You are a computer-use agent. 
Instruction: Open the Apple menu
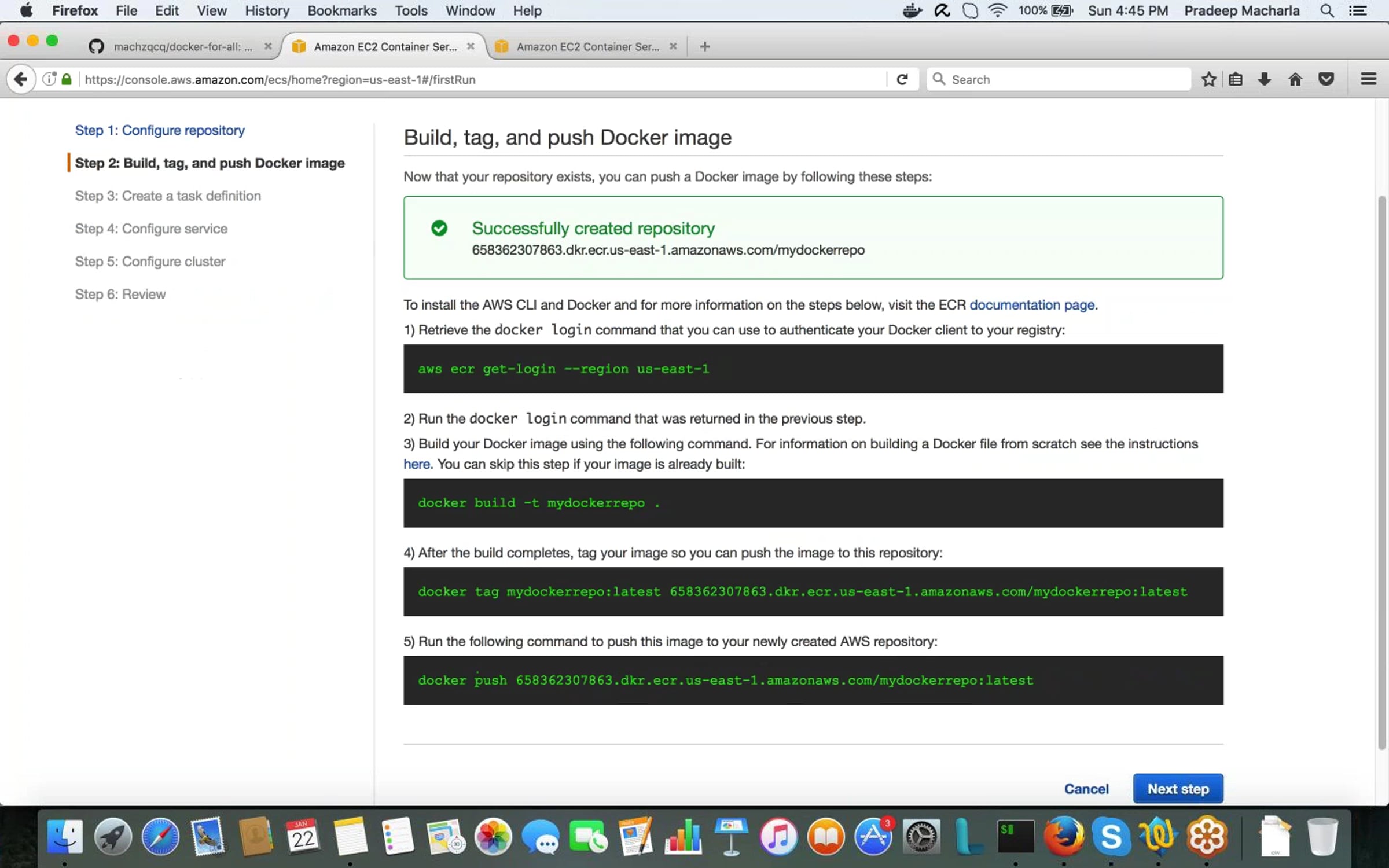[x=26, y=10]
